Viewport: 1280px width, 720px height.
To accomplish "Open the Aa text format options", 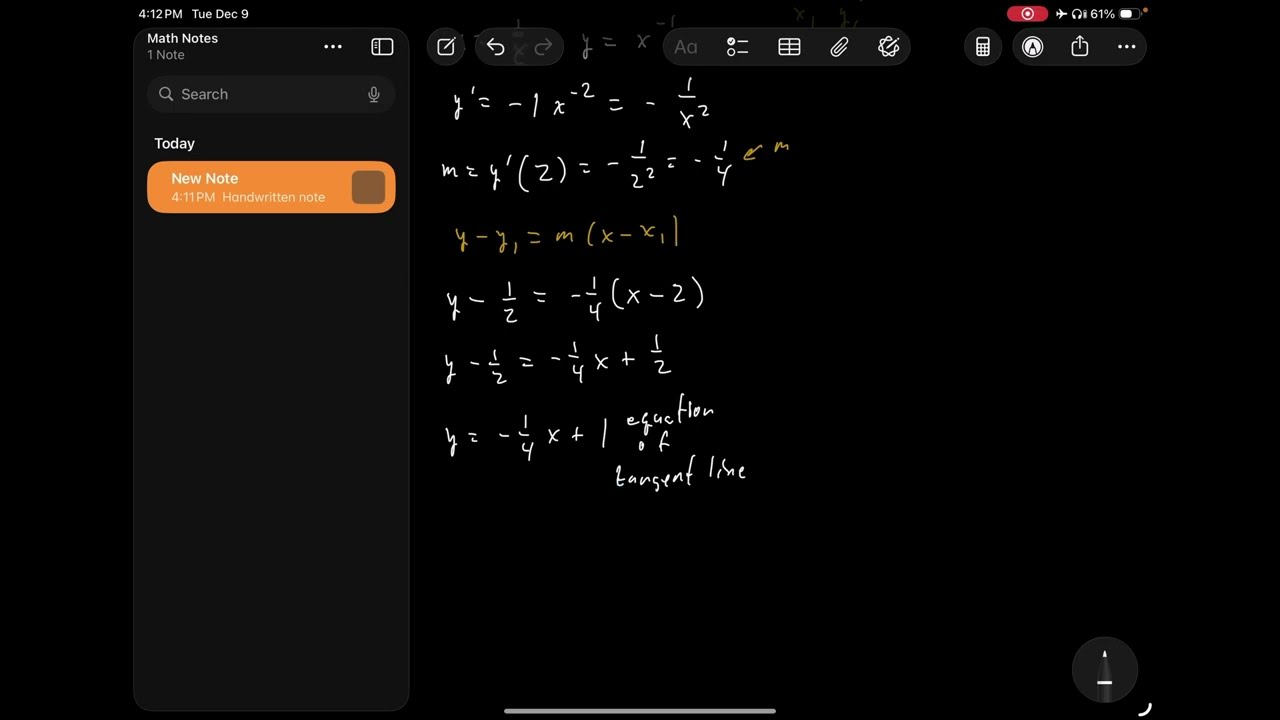I will [x=686, y=47].
